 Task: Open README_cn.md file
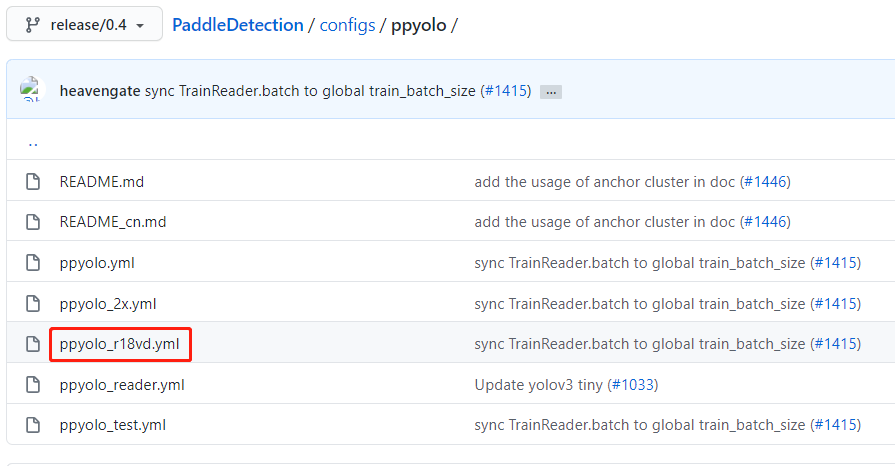pos(113,222)
